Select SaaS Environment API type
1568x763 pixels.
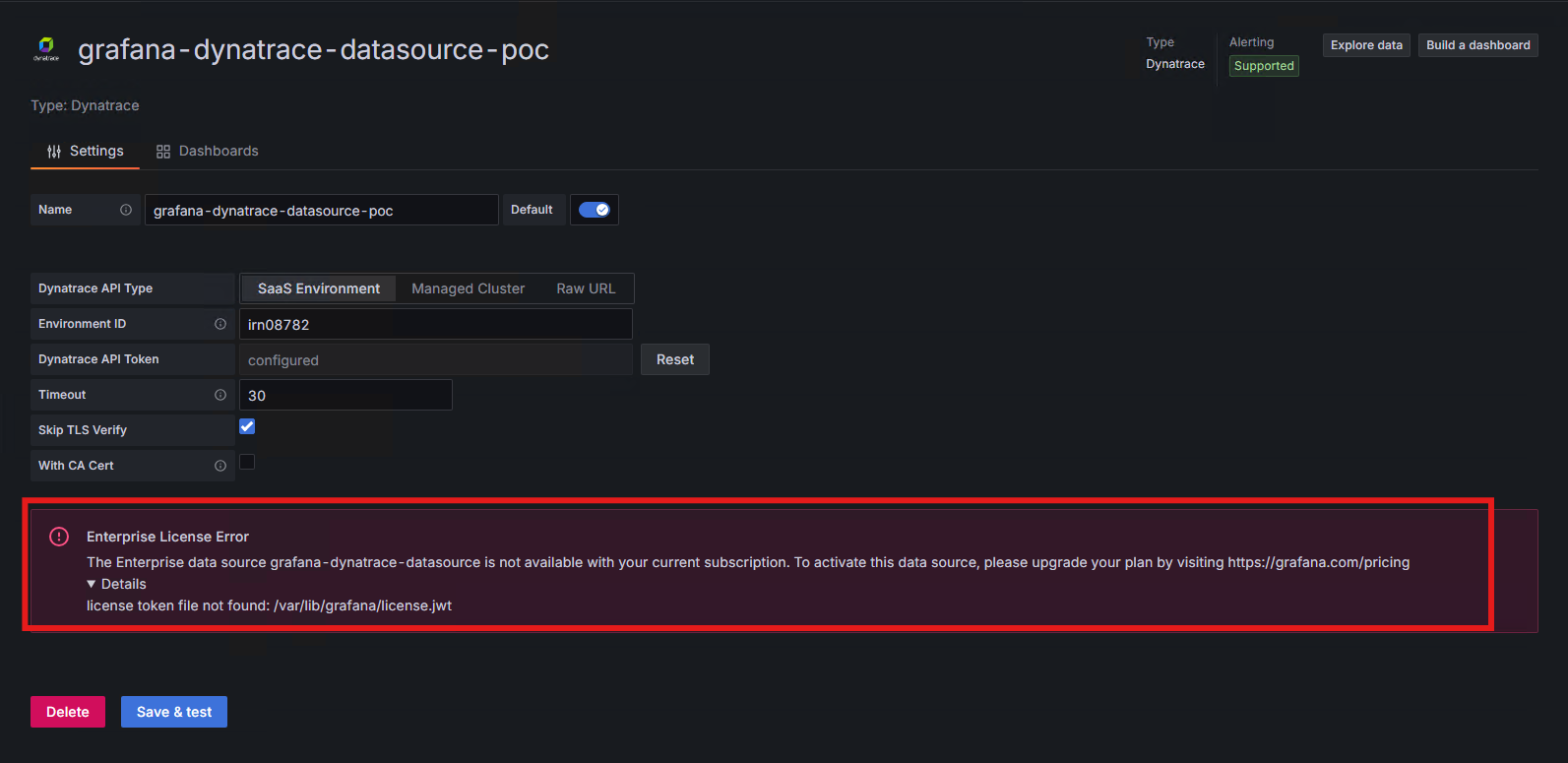(x=319, y=288)
